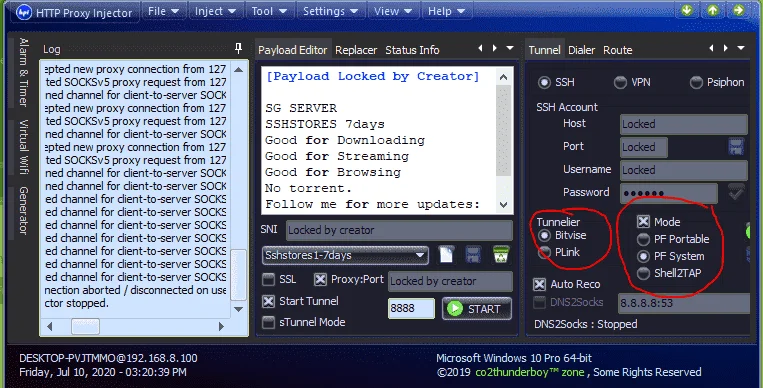Click the Log horizontal scrollbar thumb
This screenshot has height=388, width=763.
(85, 327)
